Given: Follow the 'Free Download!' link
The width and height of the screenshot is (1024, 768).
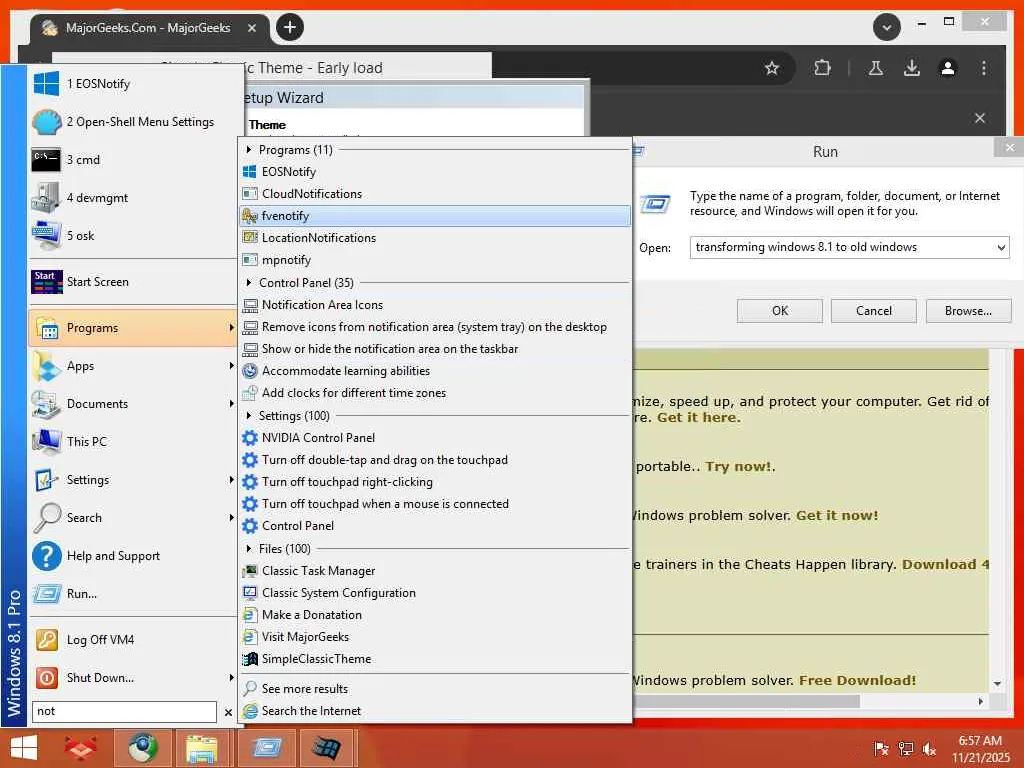Looking at the screenshot, I should tap(857, 680).
